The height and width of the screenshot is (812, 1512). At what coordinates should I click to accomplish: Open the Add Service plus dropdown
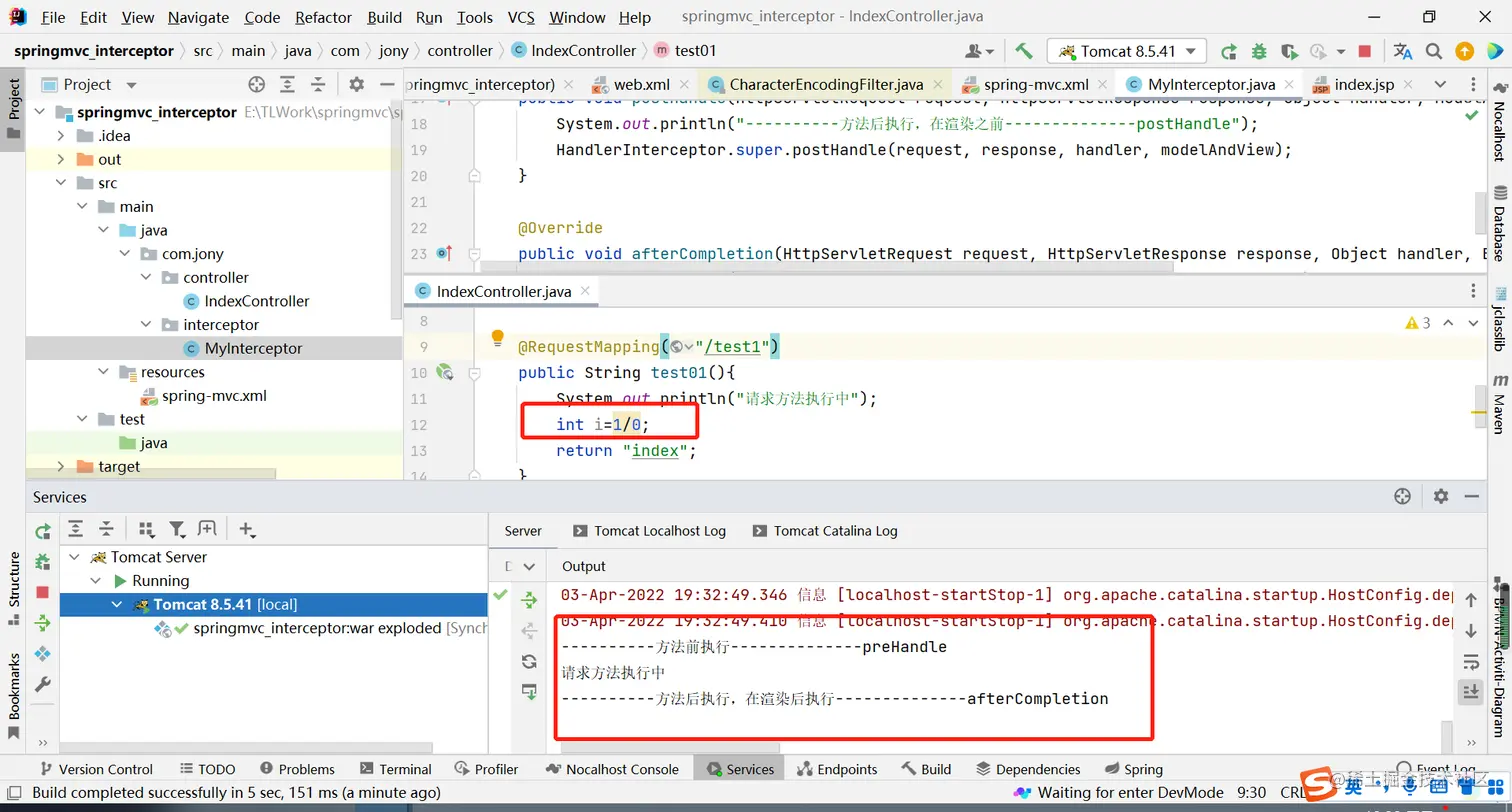tap(247, 529)
